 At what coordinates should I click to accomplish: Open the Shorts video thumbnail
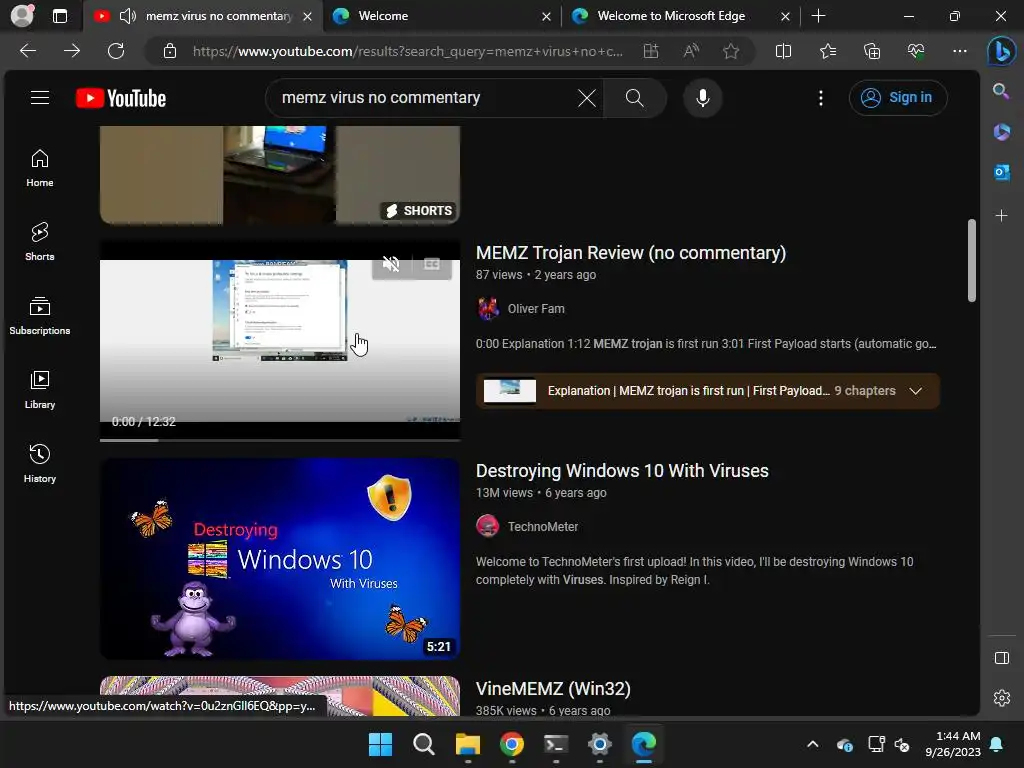pos(280,174)
